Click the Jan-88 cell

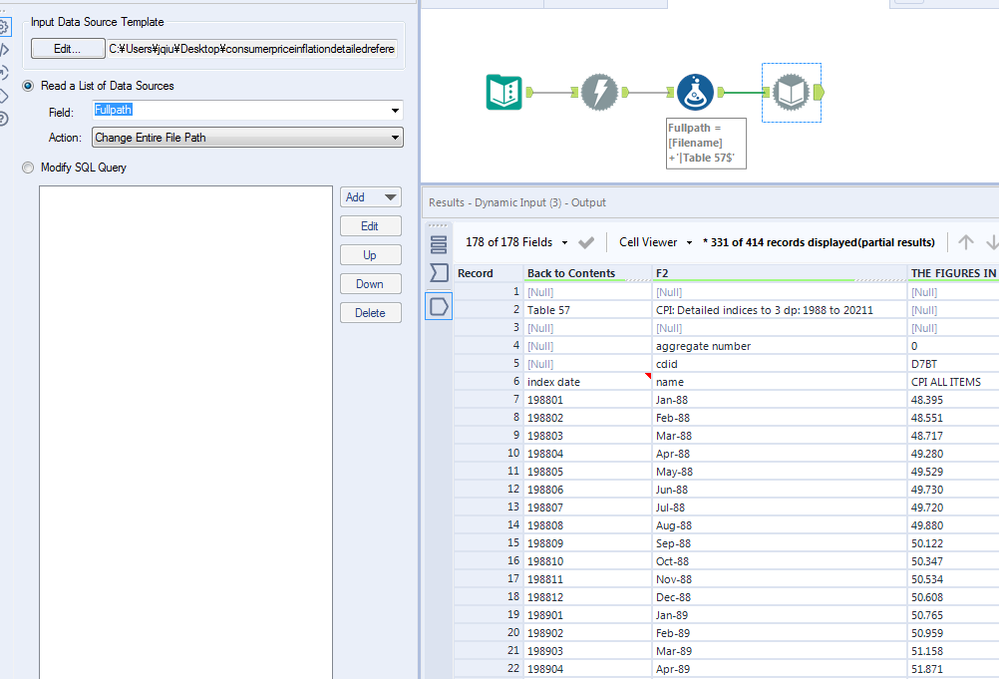(780, 400)
